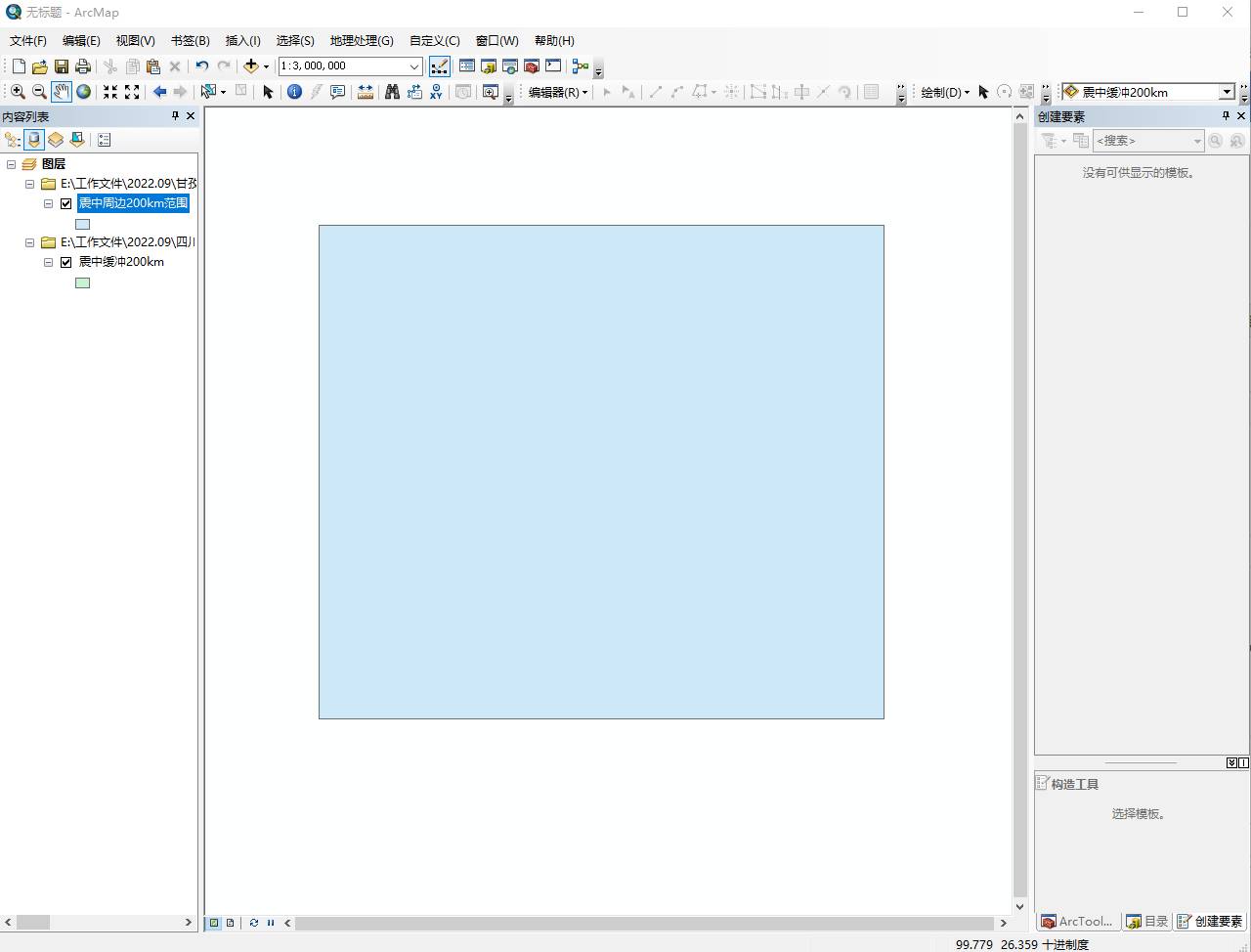This screenshot has height=952, width=1251.
Task: Toggle visibility of 震中周边200km范围 layer
Action: point(66,203)
